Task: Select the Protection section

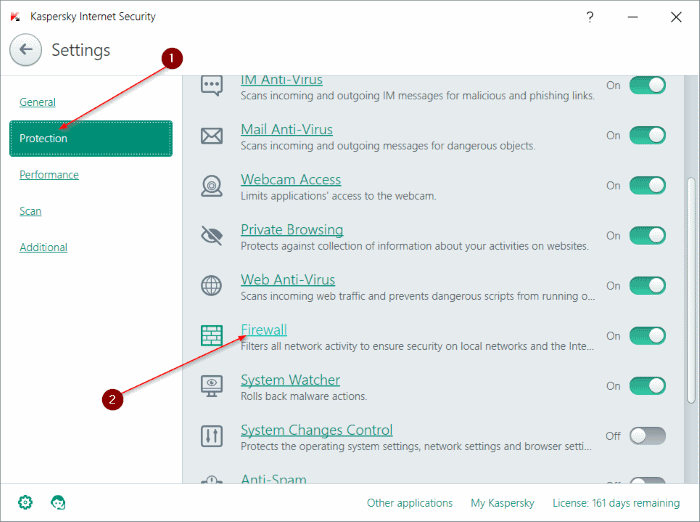Action: tap(91, 138)
